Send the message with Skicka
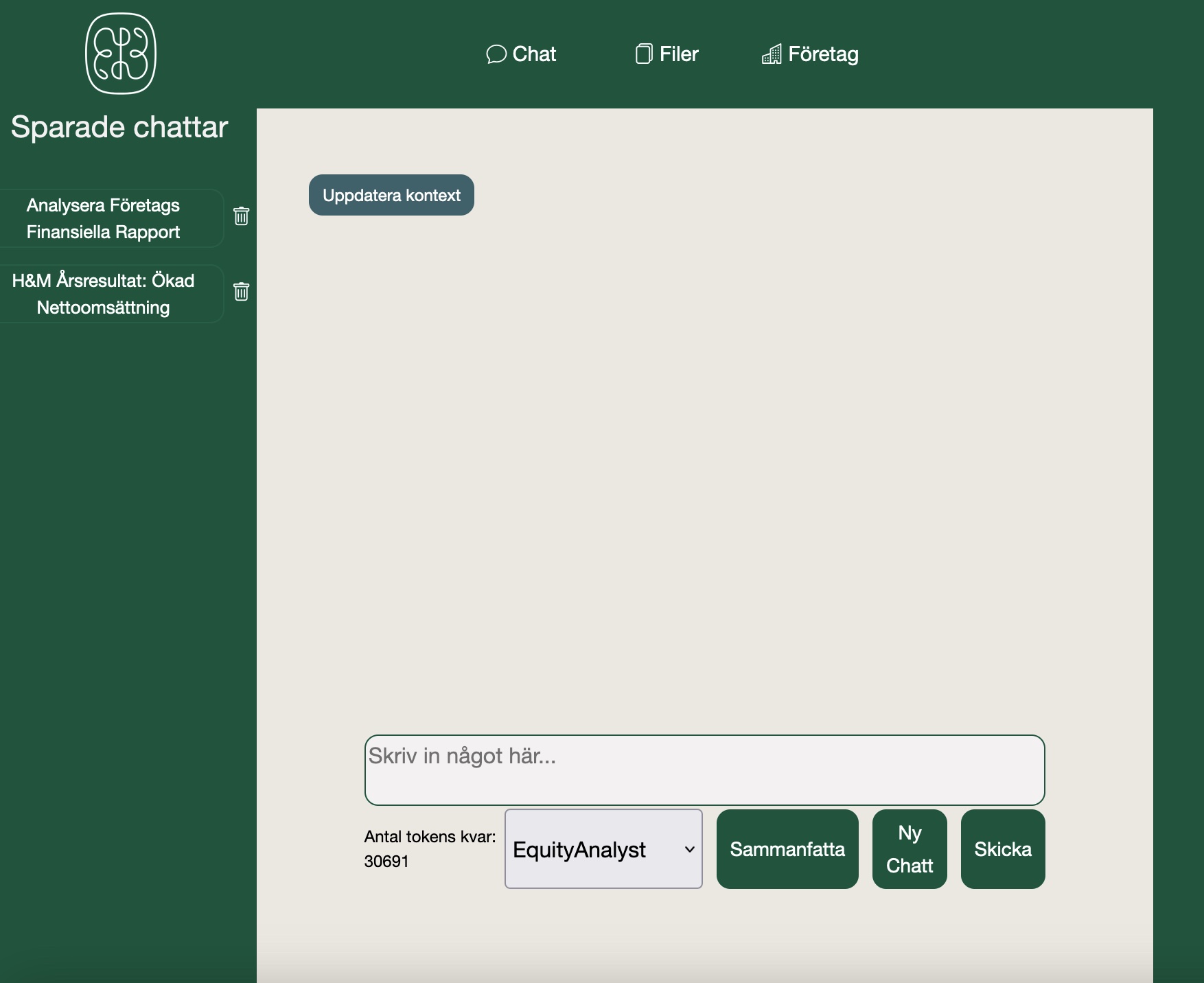Viewport: 1204px width, 983px height. tap(1003, 849)
